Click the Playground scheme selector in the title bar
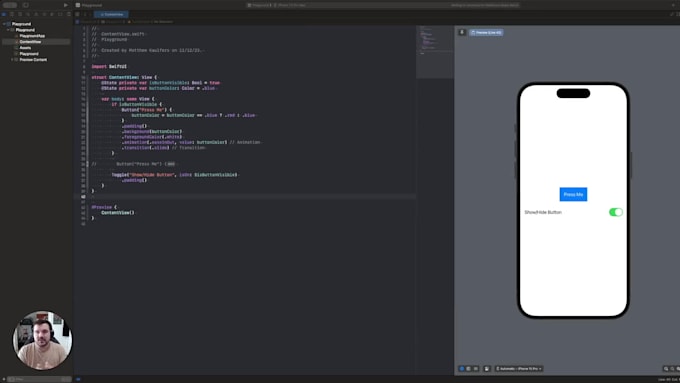This screenshot has width=680, height=383. (259, 5)
